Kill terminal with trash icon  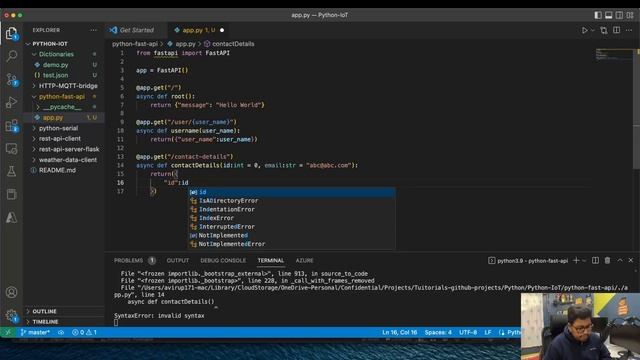pos(607,260)
